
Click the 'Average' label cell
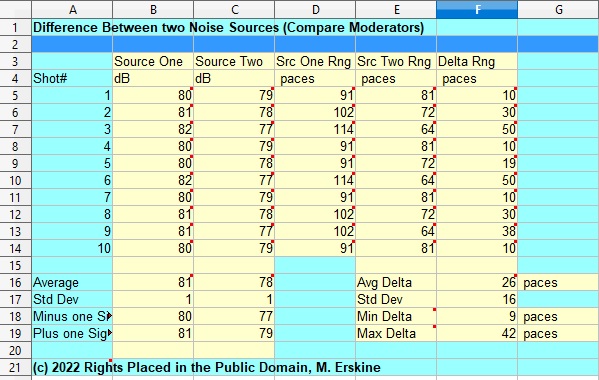point(72,282)
